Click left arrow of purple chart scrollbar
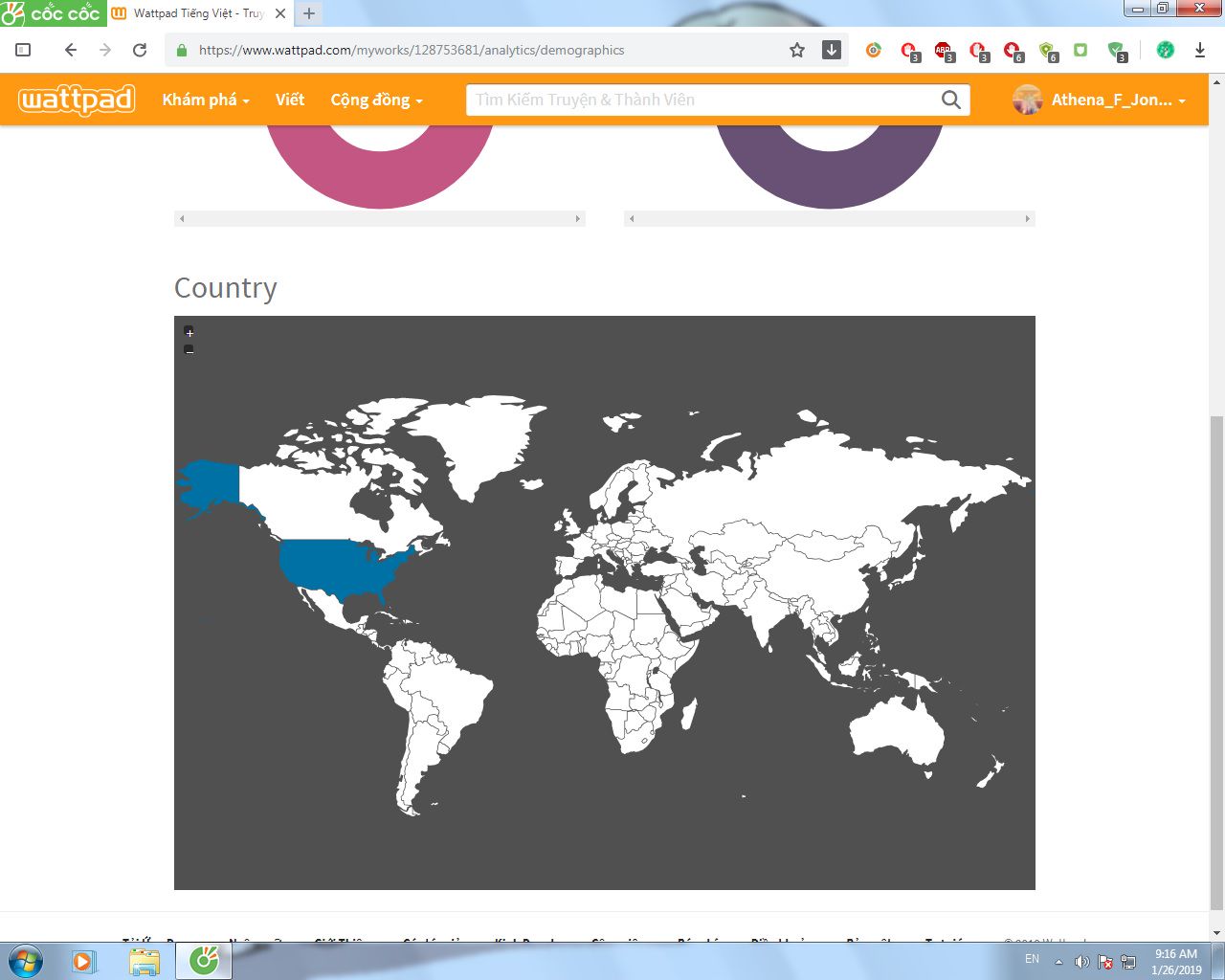The height and width of the screenshot is (980, 1225). [632, 219]
